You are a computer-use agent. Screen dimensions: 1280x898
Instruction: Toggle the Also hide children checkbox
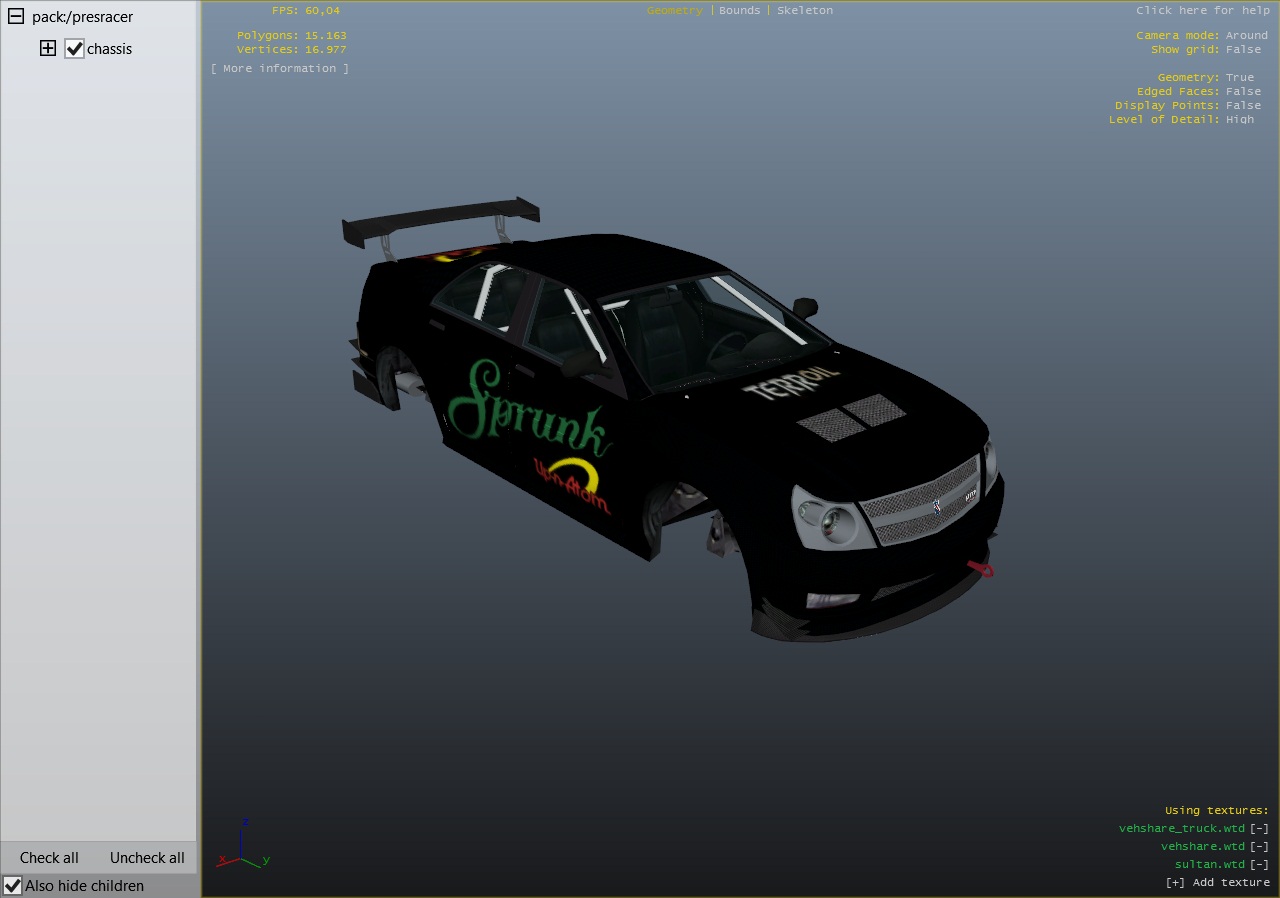point(12,885)
